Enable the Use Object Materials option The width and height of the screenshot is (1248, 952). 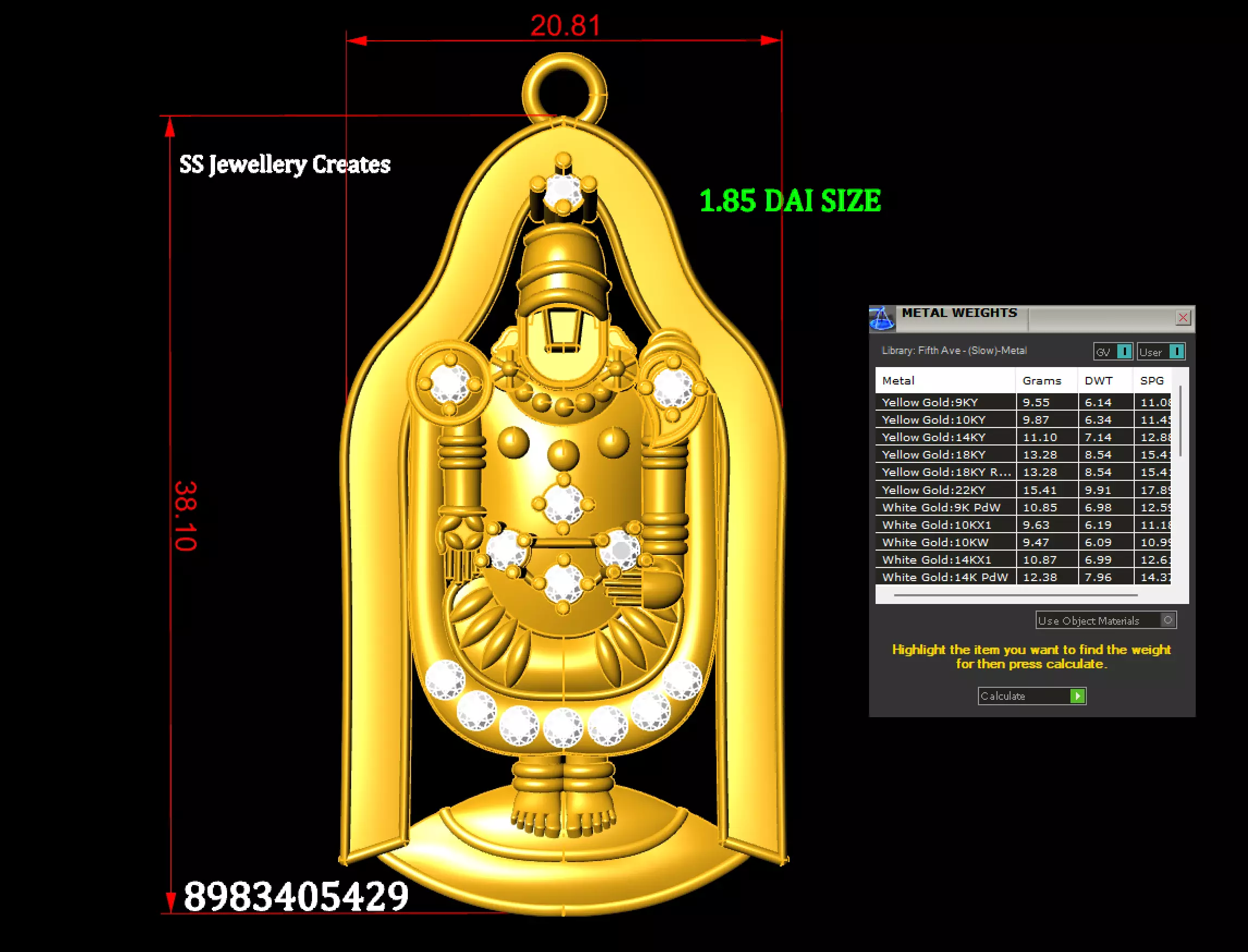[x=1106, y=620]
